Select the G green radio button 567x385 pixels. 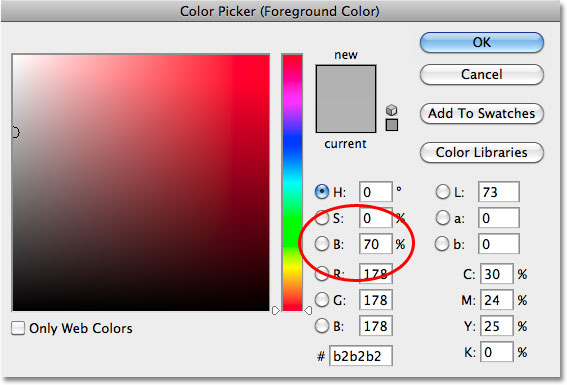pyautogui.click(x=322, y=299)
